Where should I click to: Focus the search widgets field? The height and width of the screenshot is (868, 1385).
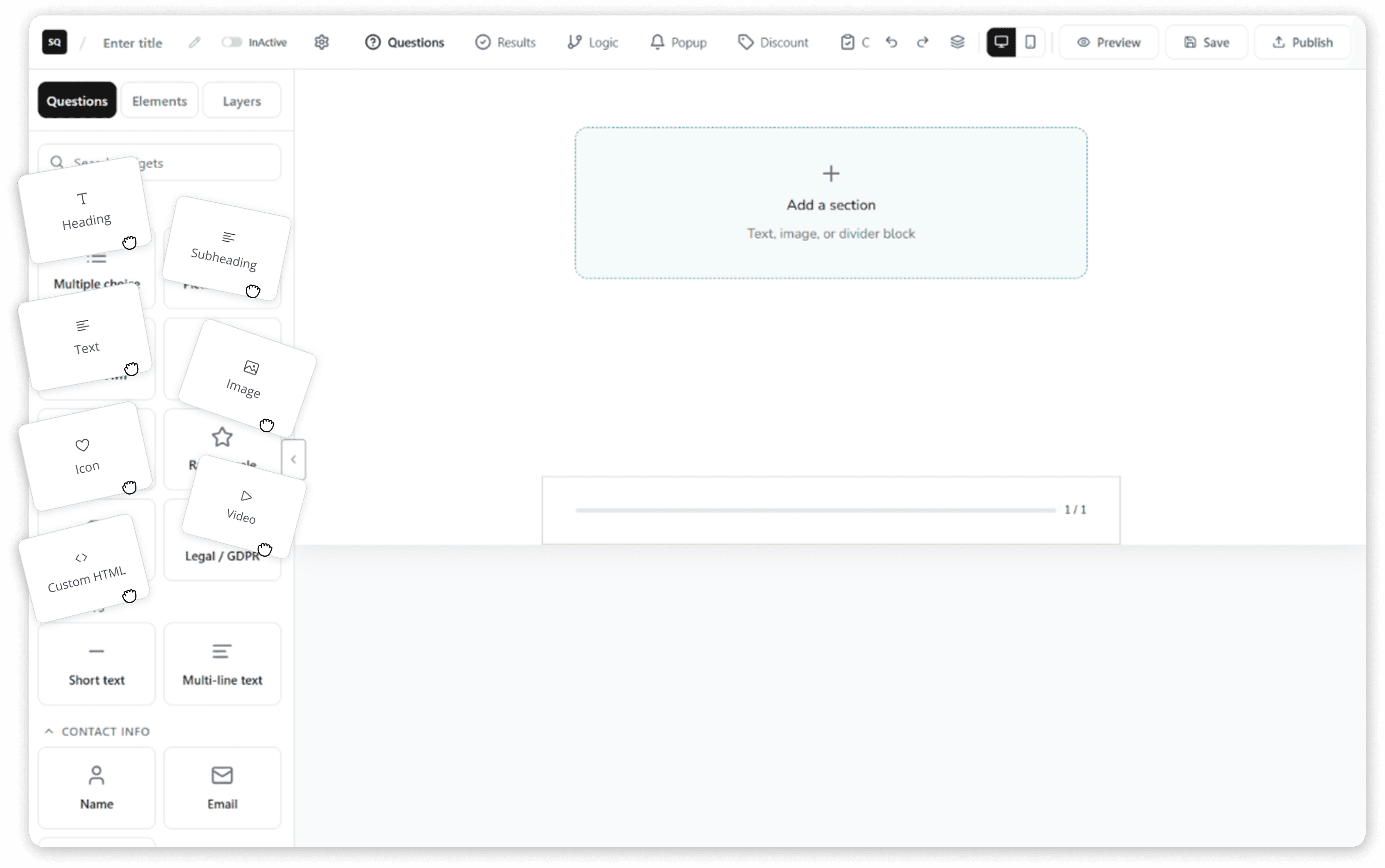(160, 162)
